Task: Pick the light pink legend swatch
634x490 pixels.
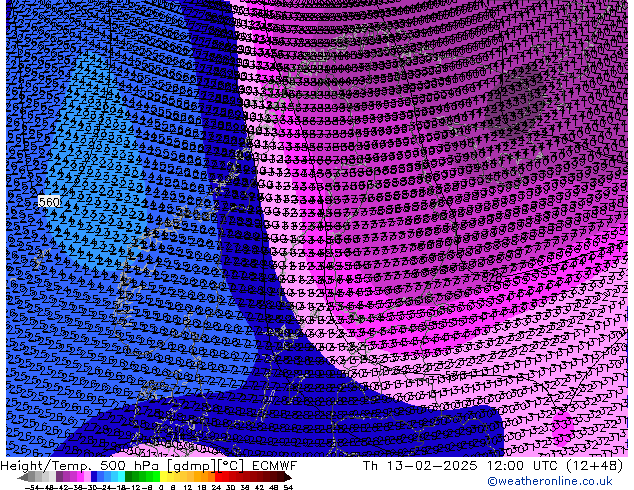Action: pyautogui.click(x=87, y=477)
